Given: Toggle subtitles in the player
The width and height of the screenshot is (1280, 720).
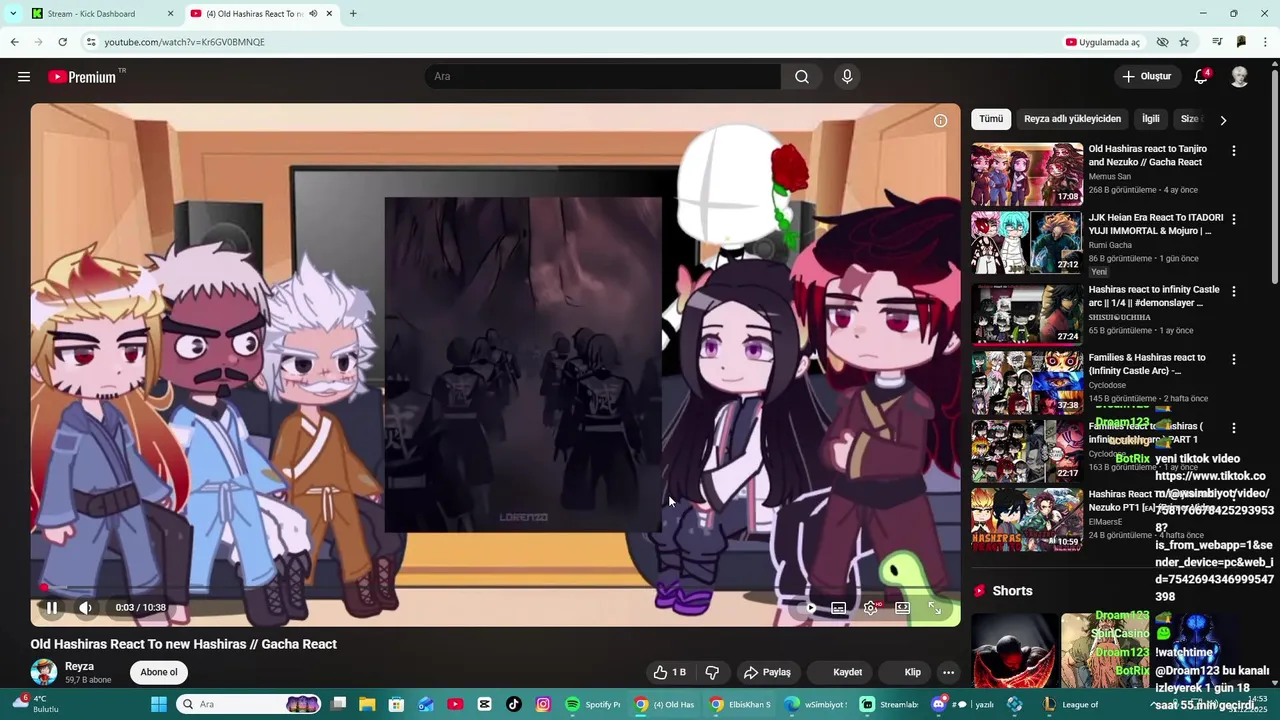Looking at the screenshot, I should (x=839, y=607).
